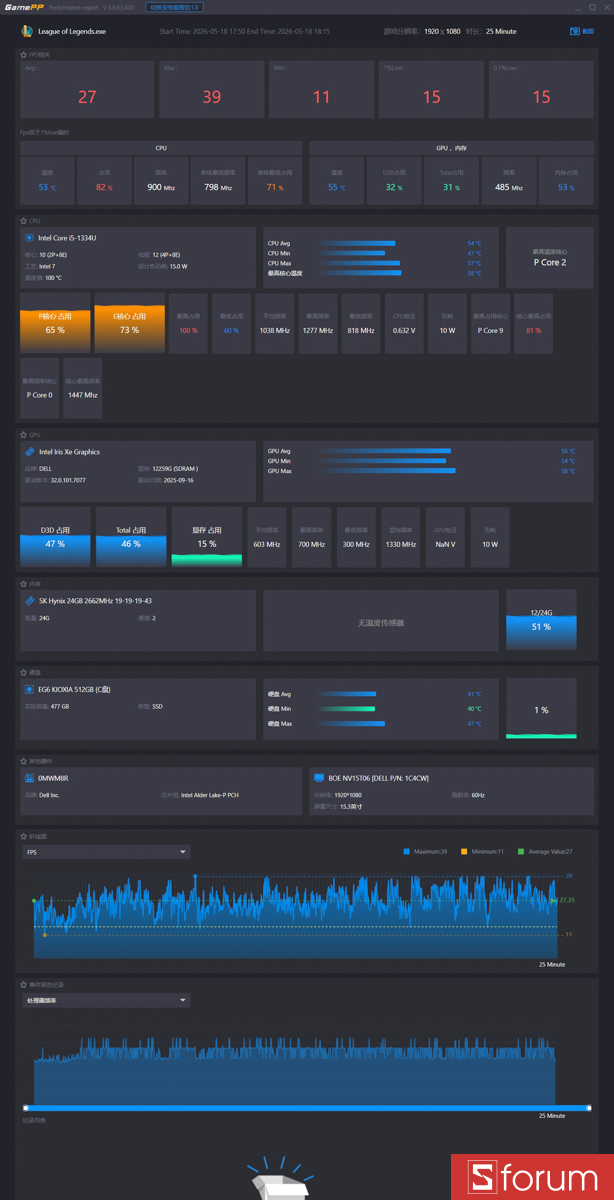Screen dimensions: 614x1200
Task: Click the GPU 1330 MHz frequency tile
Action: click(x=402, y=537)
